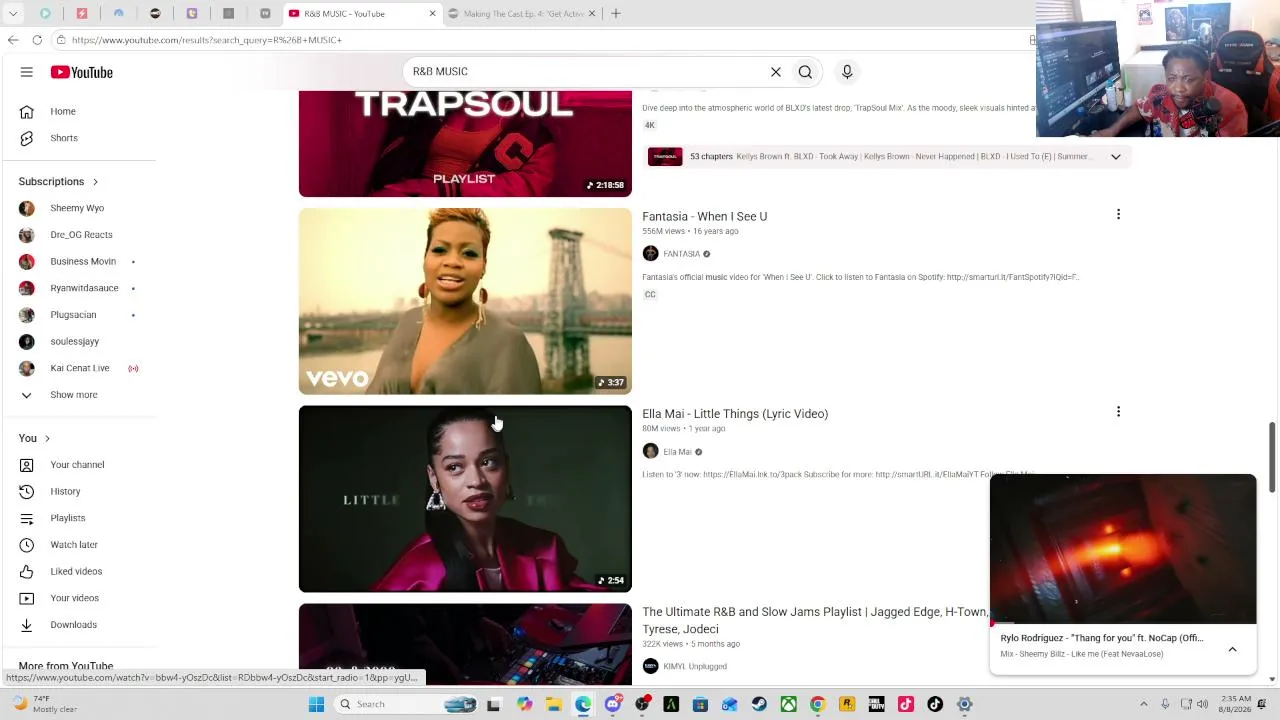Expand the 53 chapters dropdown
Image resolution: width=1280 pixels, height=720 pixels.
(1115, 156)
